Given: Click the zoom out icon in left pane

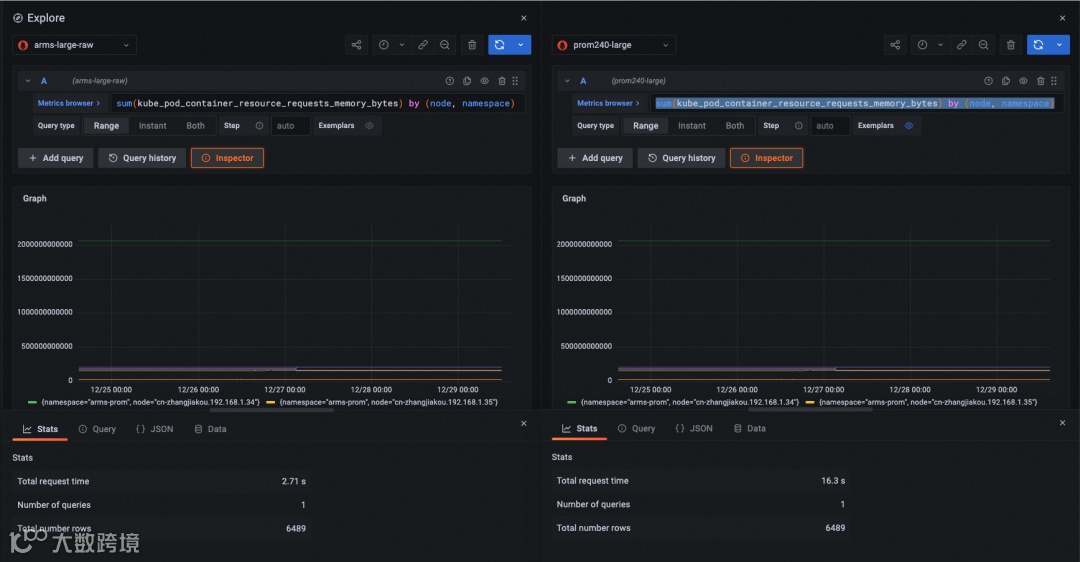Looking at the screenshot, I should click(445, 45).
